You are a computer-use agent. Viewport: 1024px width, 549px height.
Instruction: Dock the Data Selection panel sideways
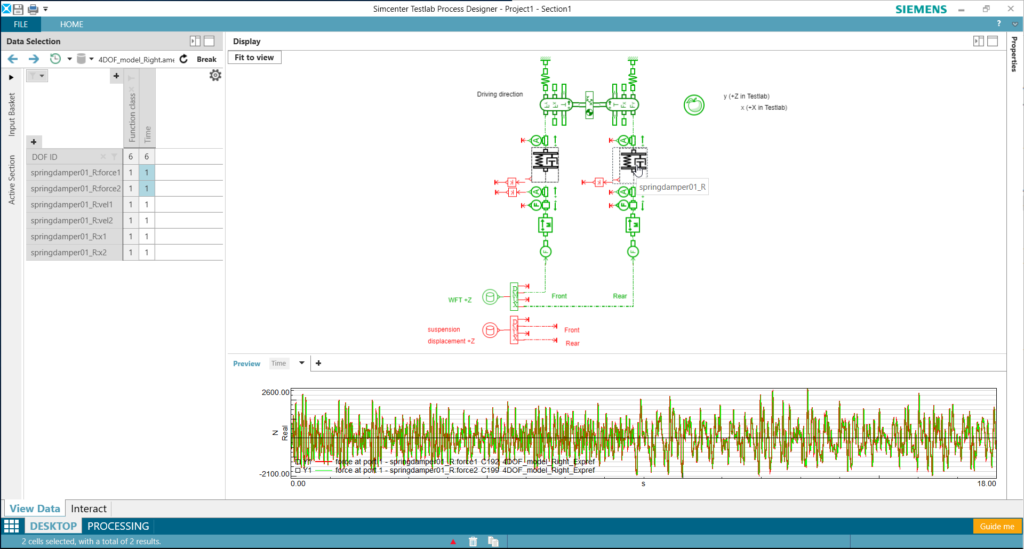point(195,41)
